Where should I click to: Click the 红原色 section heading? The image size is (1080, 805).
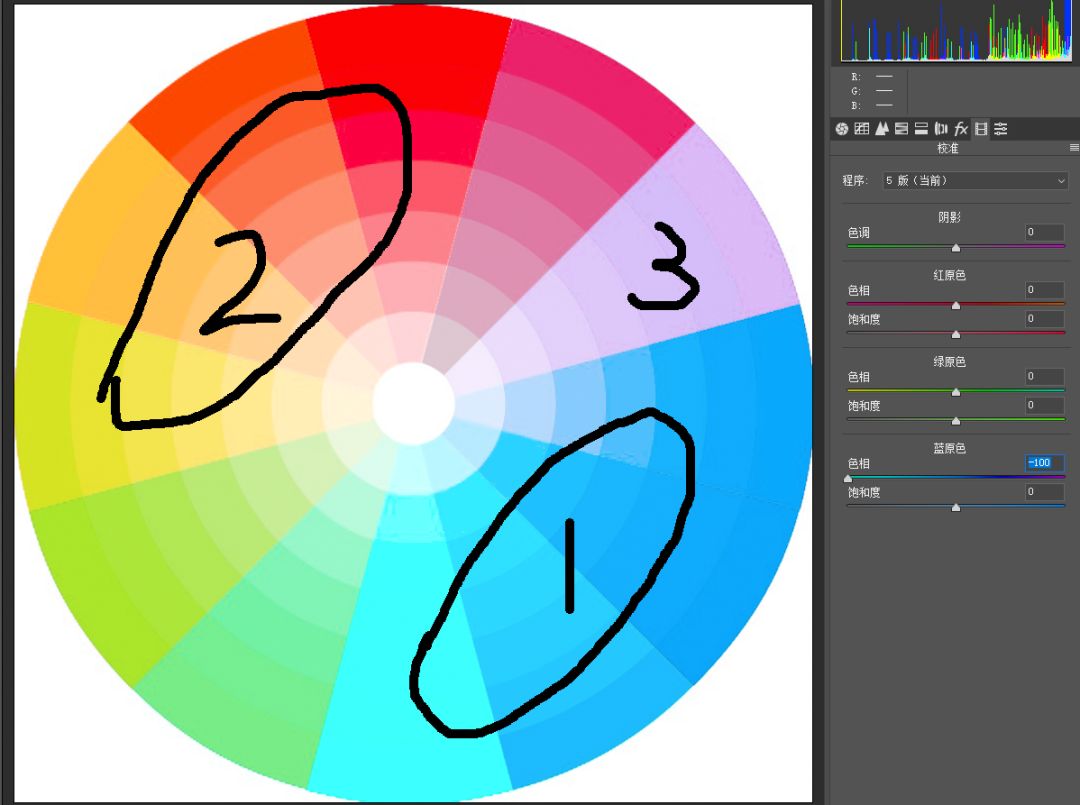click(949, 275)
